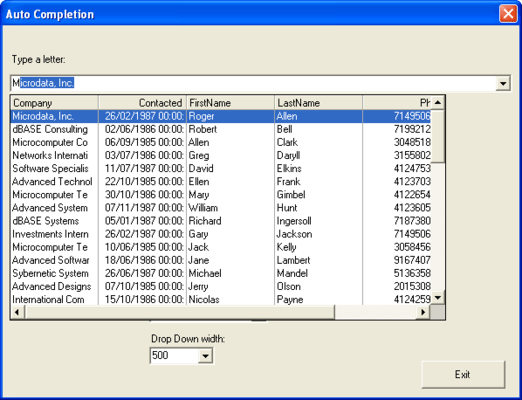This screenshot has height=400, width=522.
Task: Close the Auto Completion window
Action: click(508, 14)
